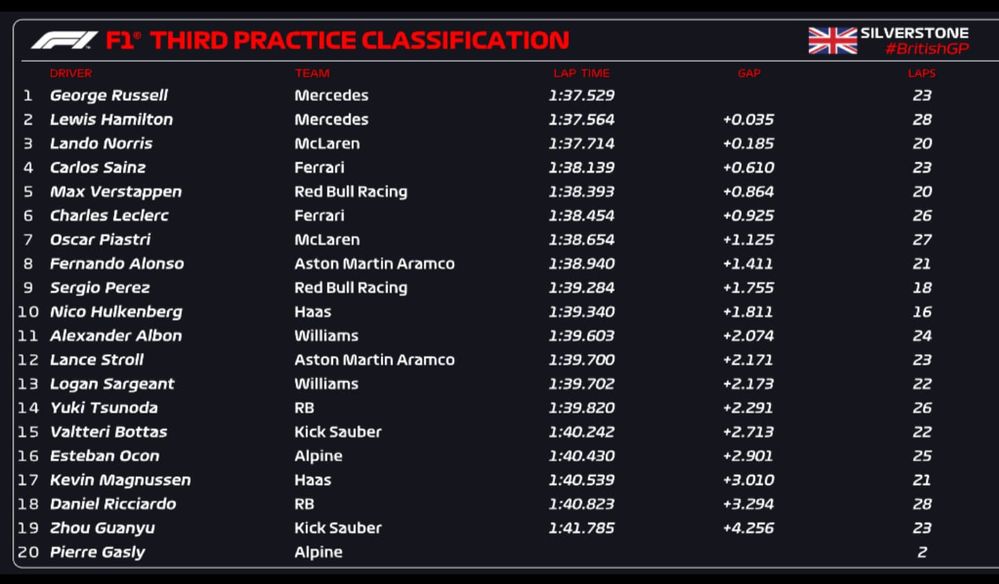The height and width of the screenshot is (584, 999).
Task: Click Nico Hulkenberg's lap count 16
Action: [921, 312]
